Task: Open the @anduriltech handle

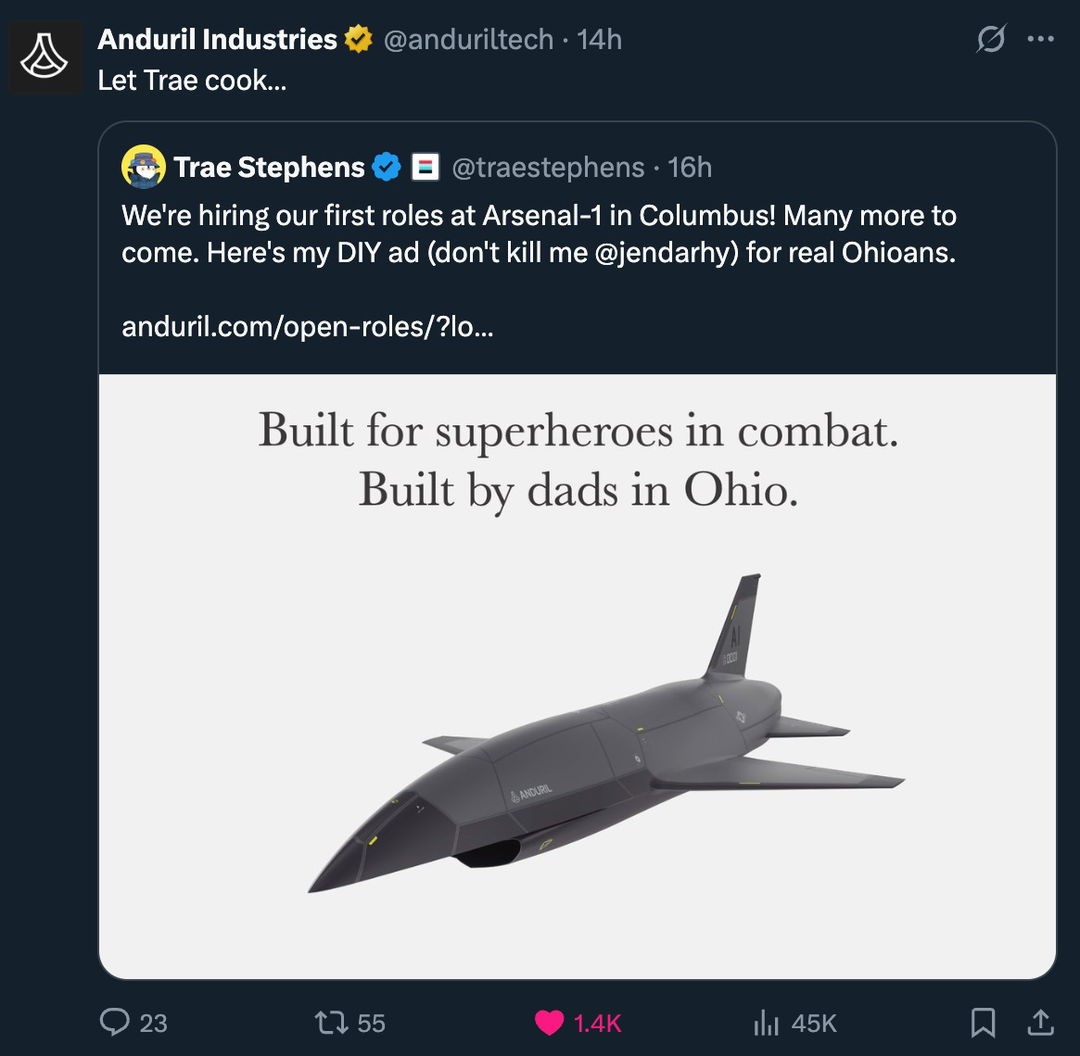Action: tap(467, 40)
